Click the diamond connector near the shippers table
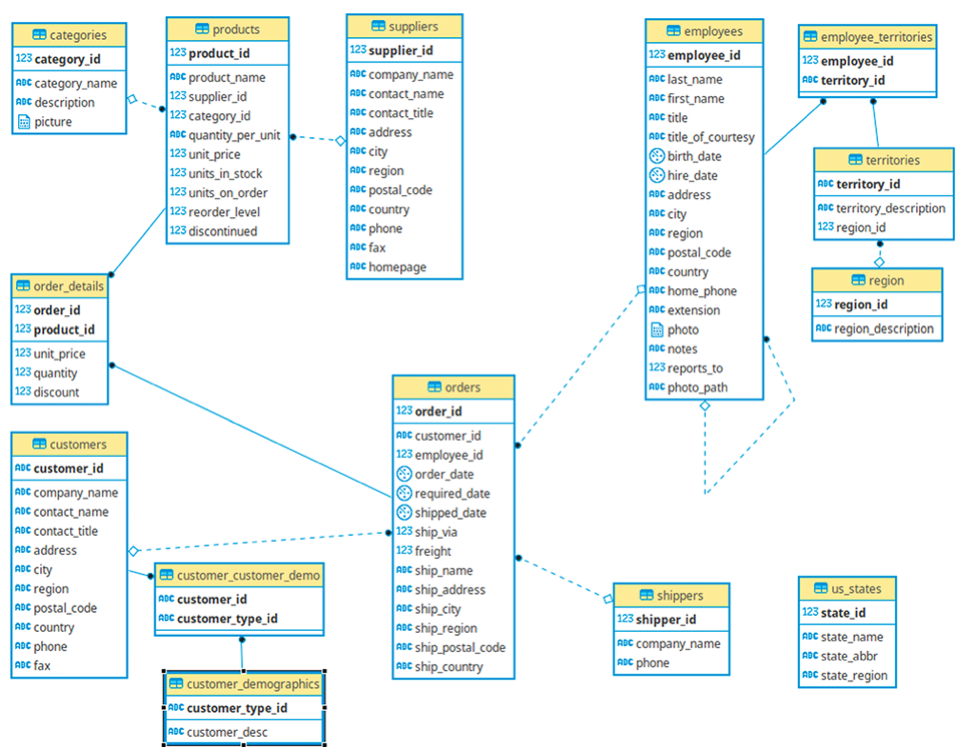This screenshot has height=747, width=974. [606, 598]
